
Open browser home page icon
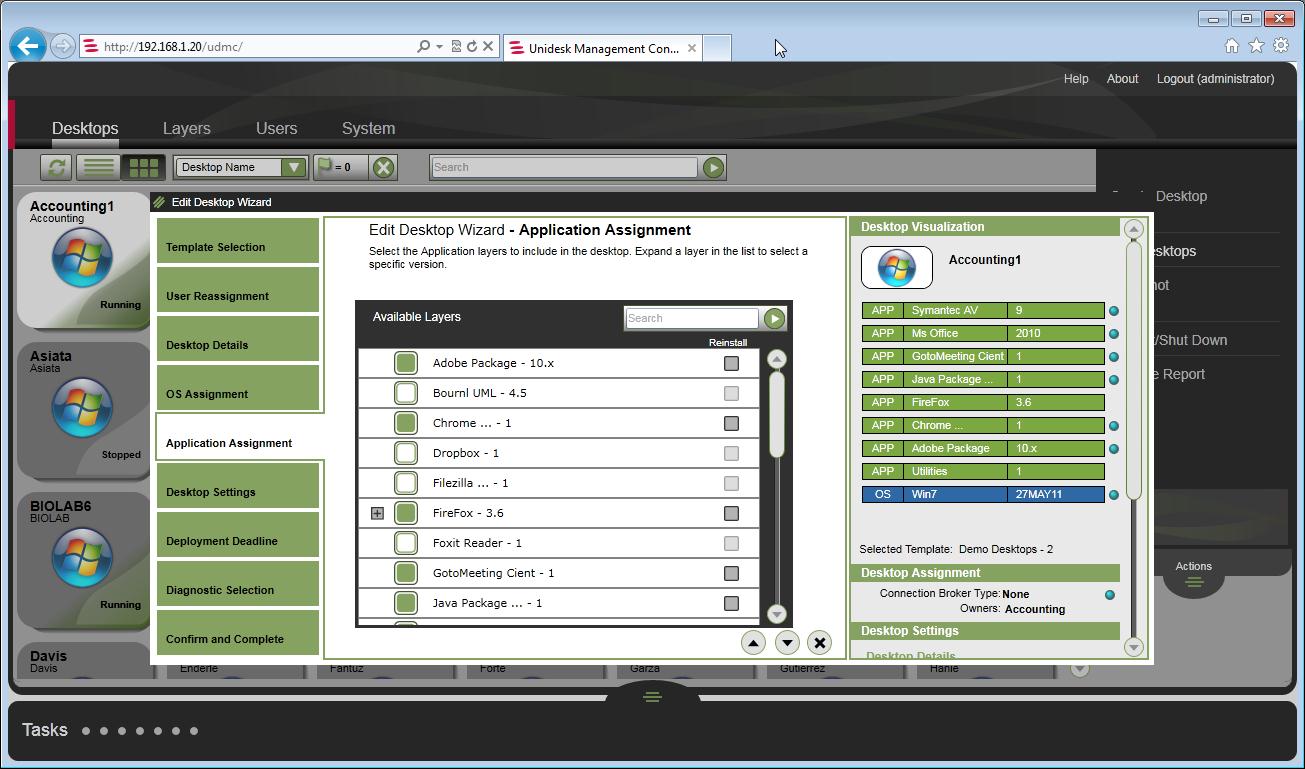pos(1232,46)
